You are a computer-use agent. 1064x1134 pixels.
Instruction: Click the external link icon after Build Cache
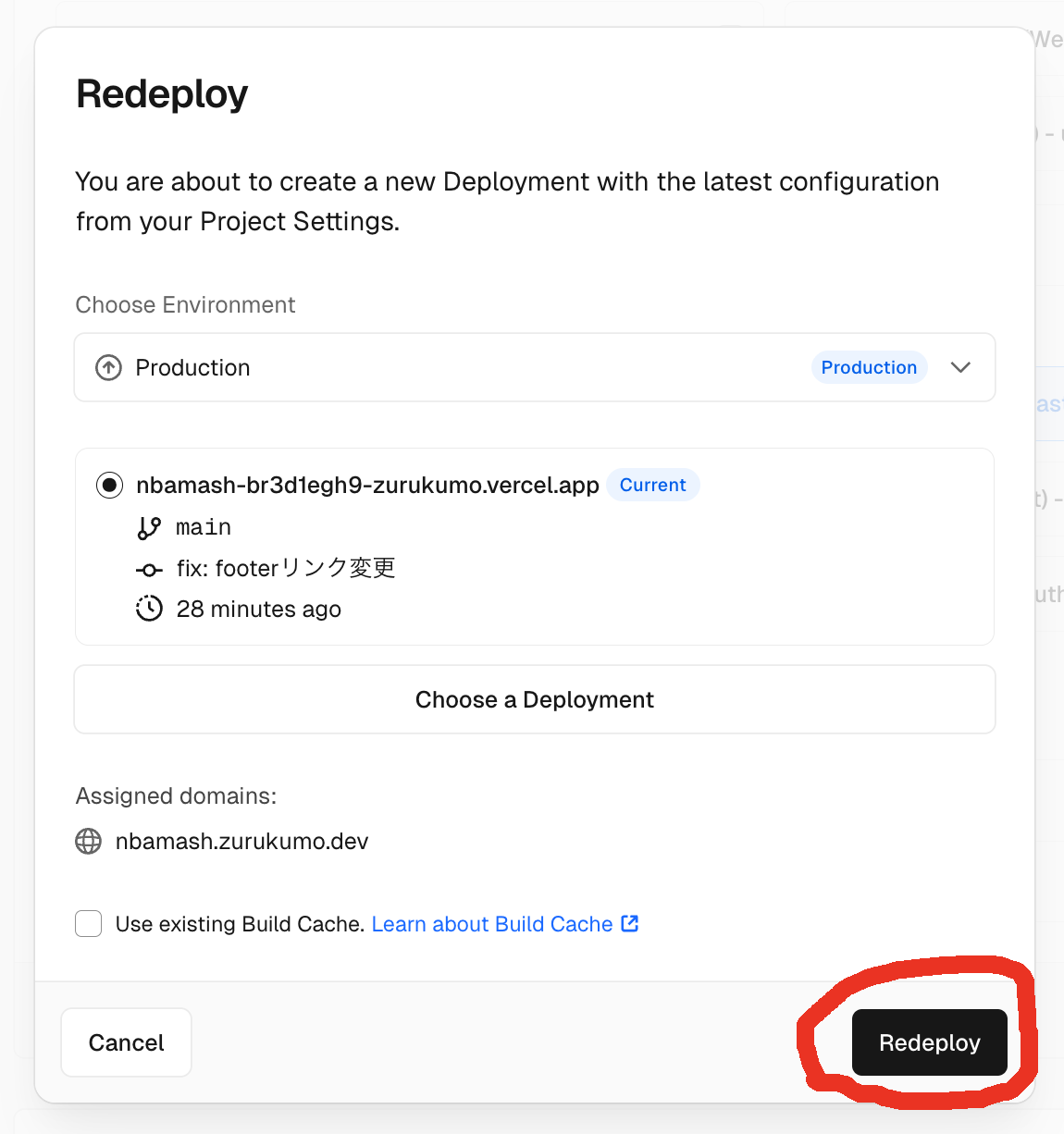630,923
